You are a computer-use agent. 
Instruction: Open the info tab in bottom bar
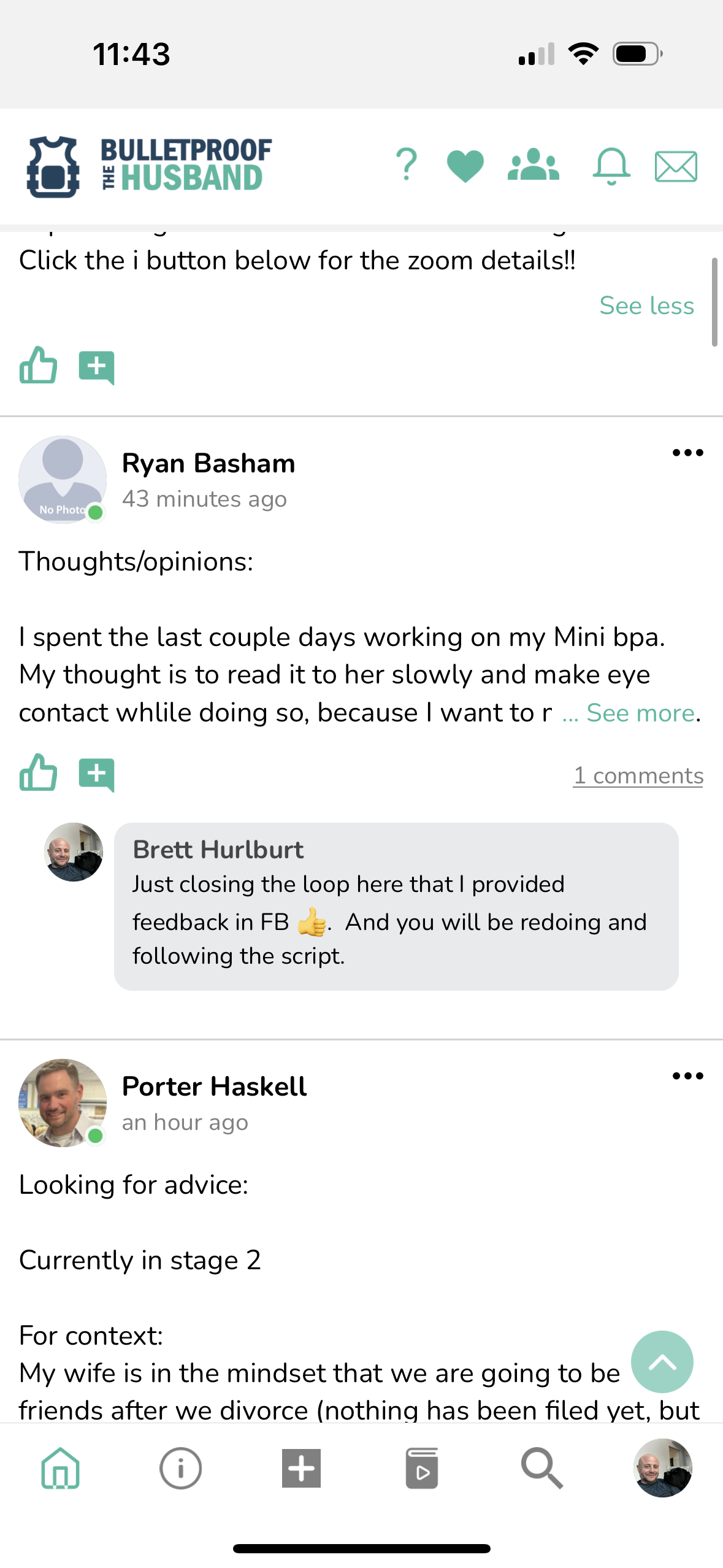(x=180, y=1468)
